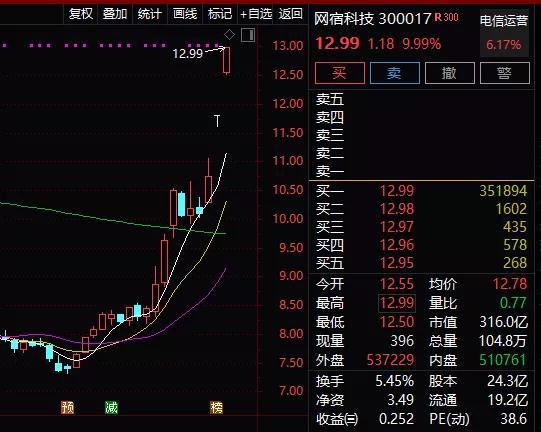
Task: Click the 外盘 value 537229
Action: 390,360
